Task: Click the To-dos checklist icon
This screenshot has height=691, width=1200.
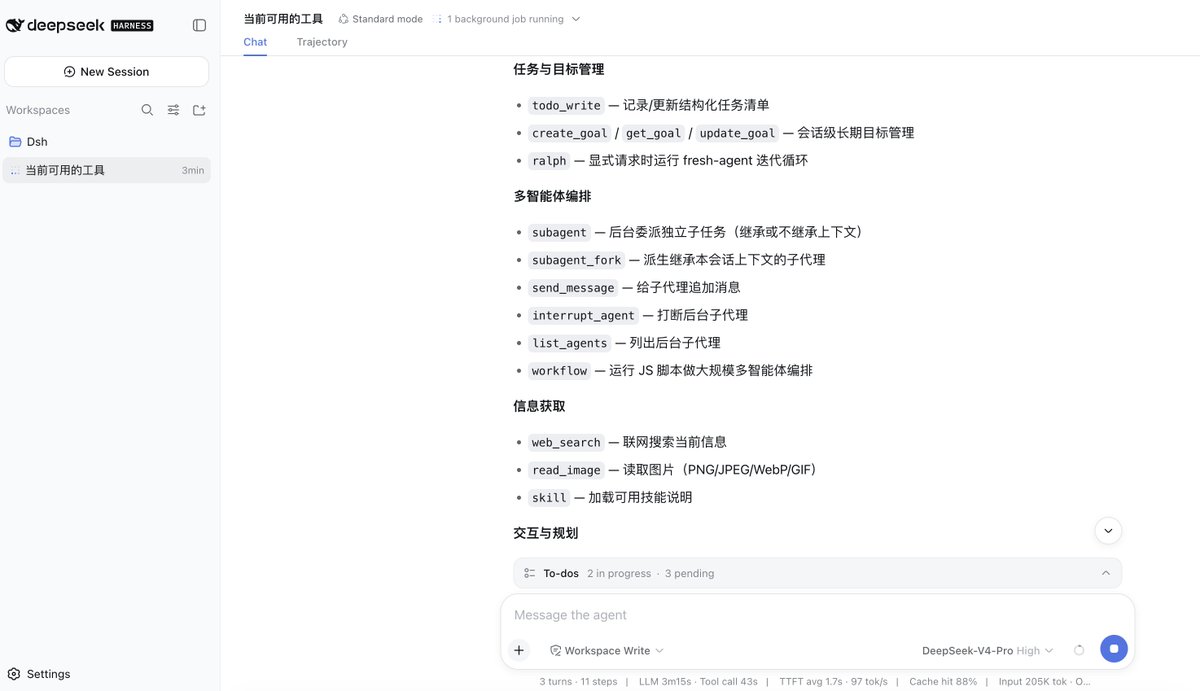Action: click(x=530, y=573)
